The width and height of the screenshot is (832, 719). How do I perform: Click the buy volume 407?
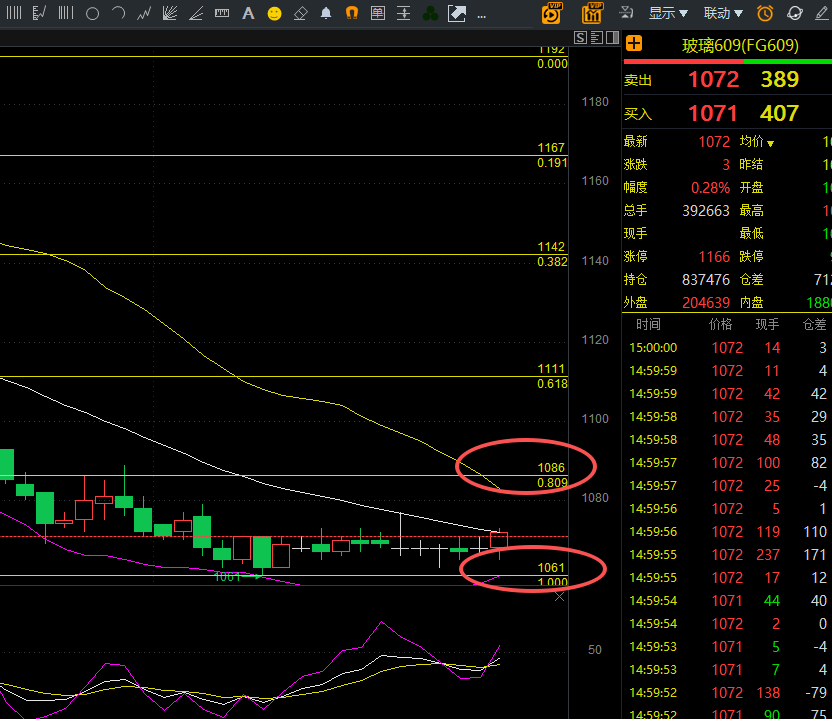coord(779,114)
